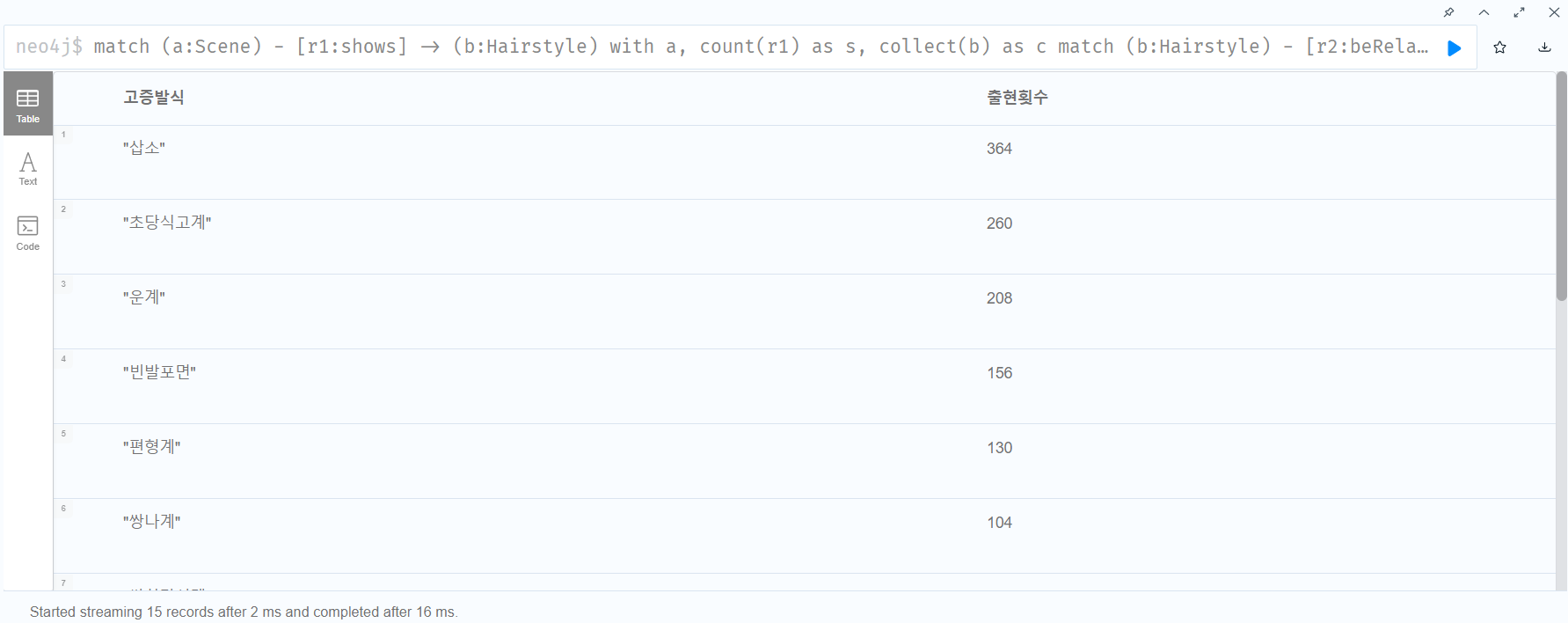
Task: Select the "초당식고계" cell
Action: [x=167, y=223]
